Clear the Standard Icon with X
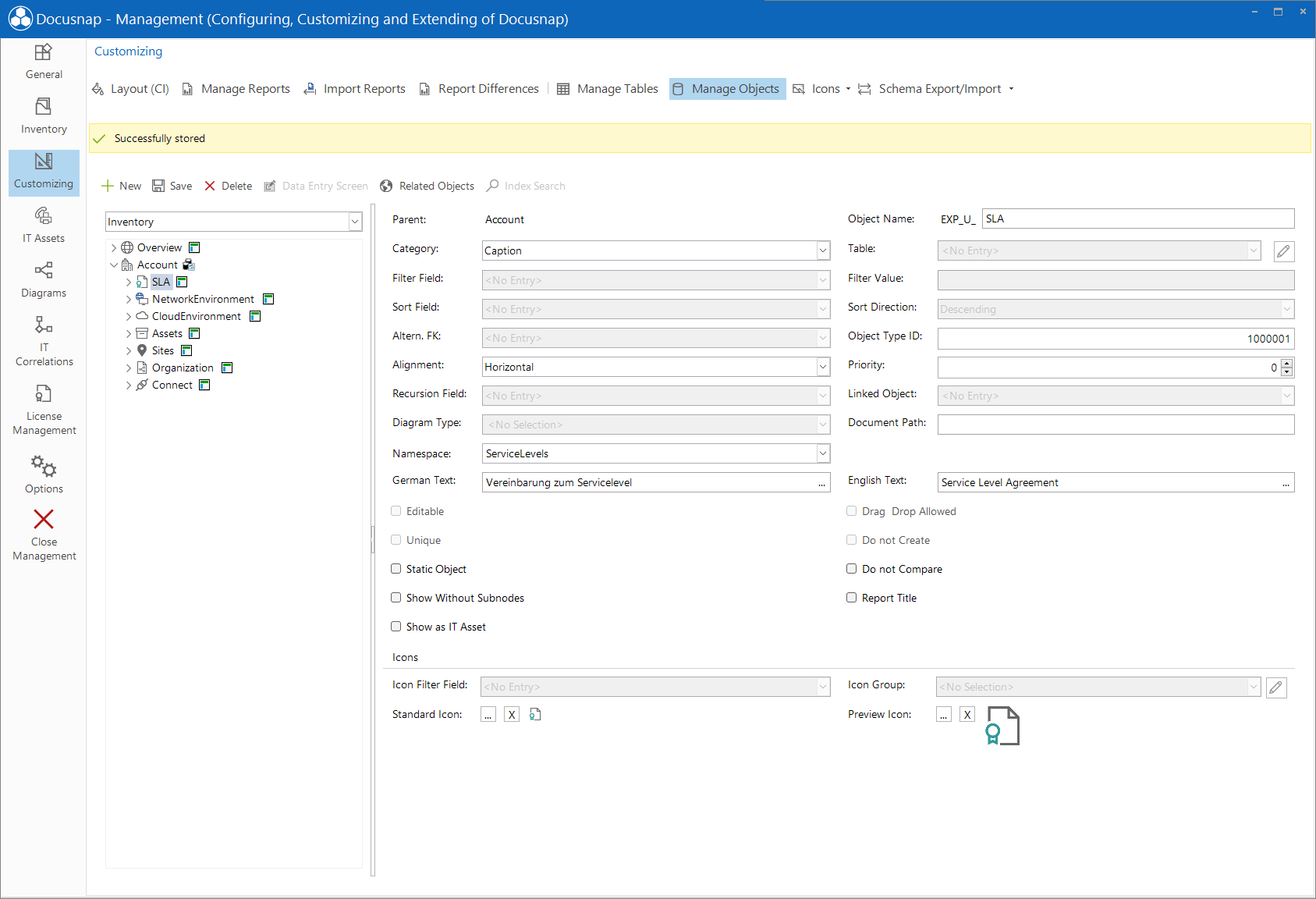Screen dimensions: 1316x899 (512, 715)
